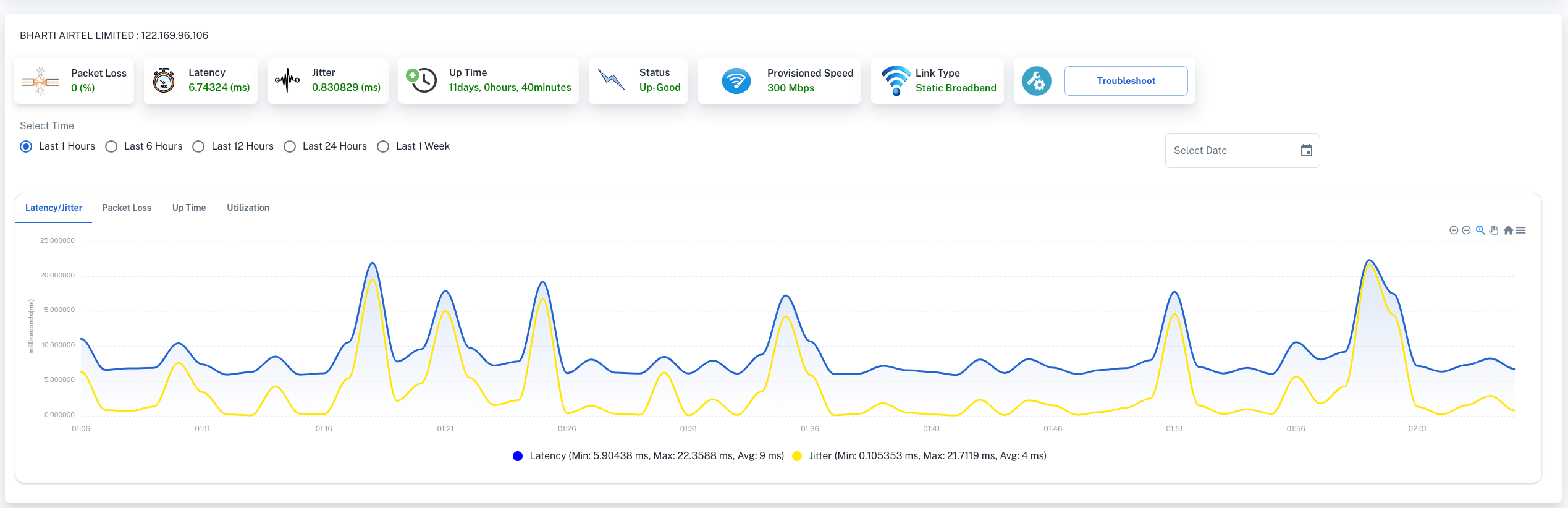1568x508 pixels.
Task: Select the Last 1 Week radio button
Action: (x=383, y=146)
